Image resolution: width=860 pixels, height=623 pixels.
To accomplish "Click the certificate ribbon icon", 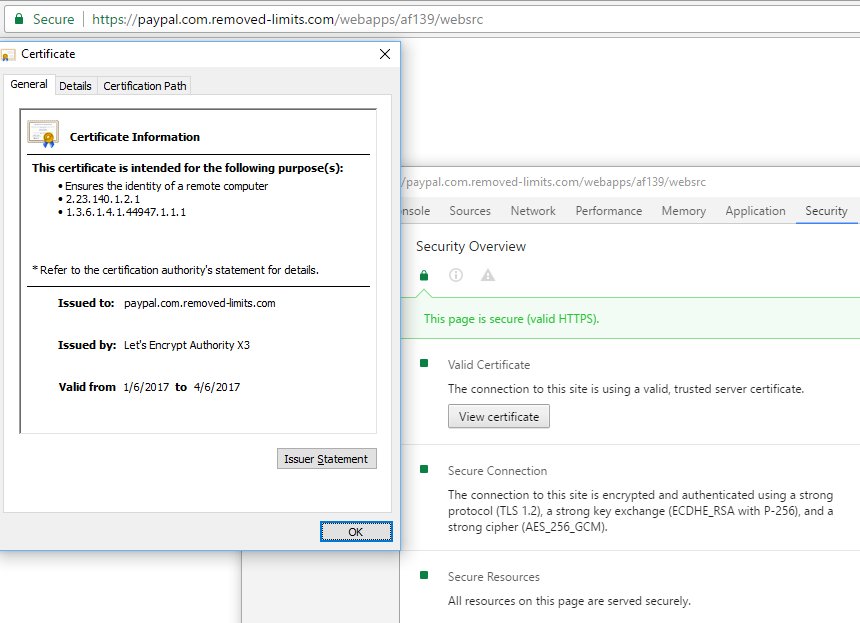I will [43, 134].
